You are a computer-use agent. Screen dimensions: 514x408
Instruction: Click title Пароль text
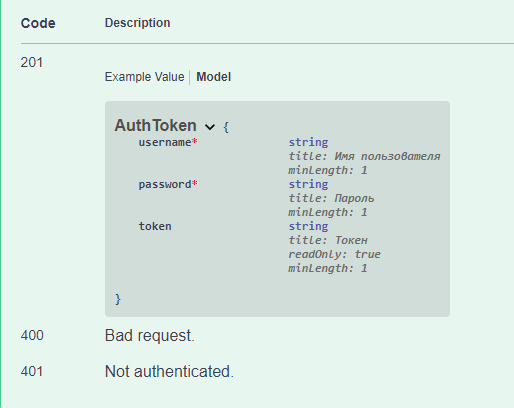pos(331,198)
